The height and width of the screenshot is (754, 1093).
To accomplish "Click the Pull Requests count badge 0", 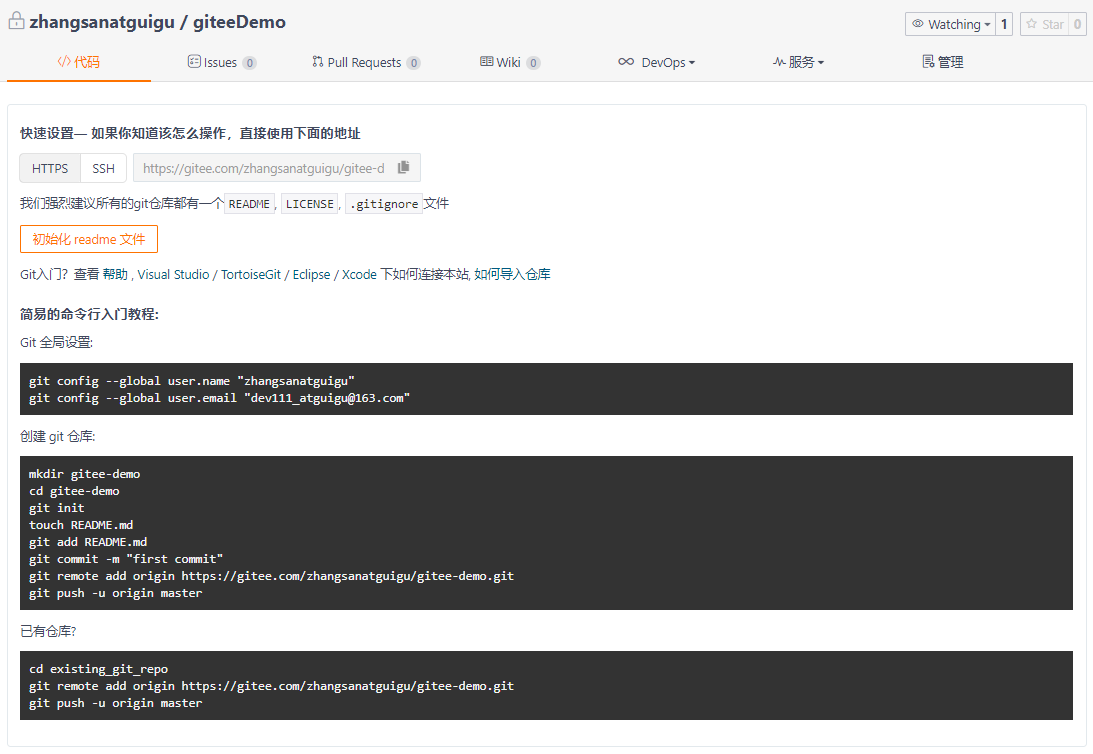I will pos(413,63).
